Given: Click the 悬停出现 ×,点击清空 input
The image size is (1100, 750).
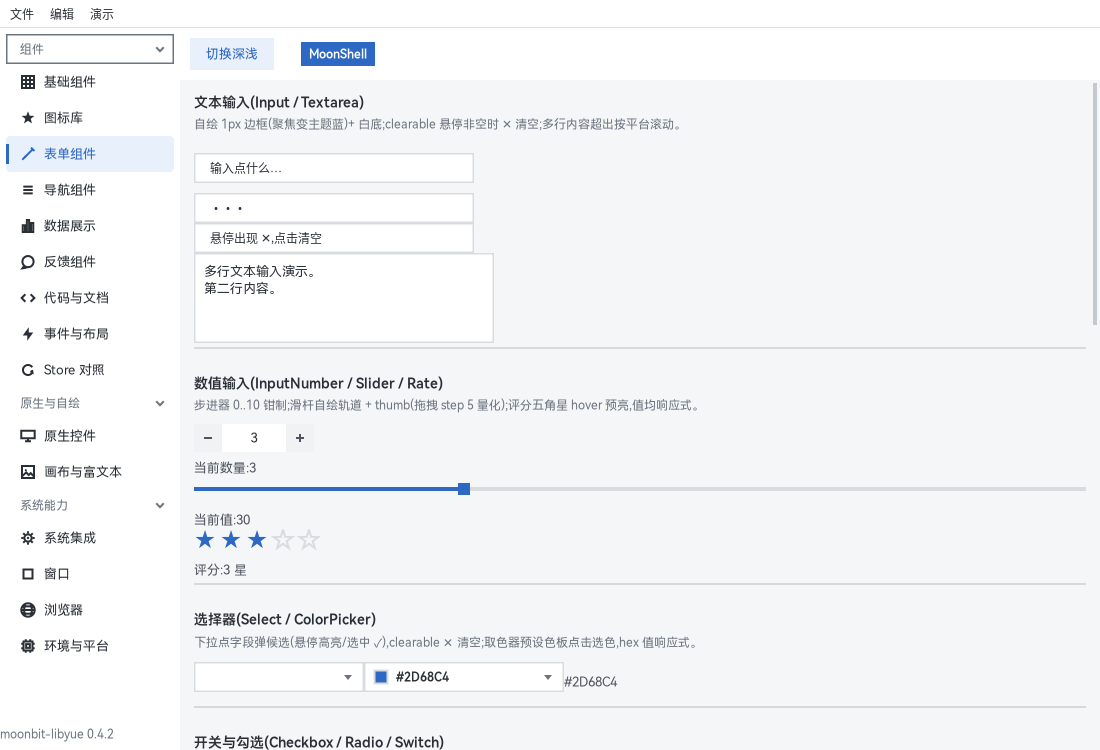Looking at the screenshot, I should (x=334, y=239).
